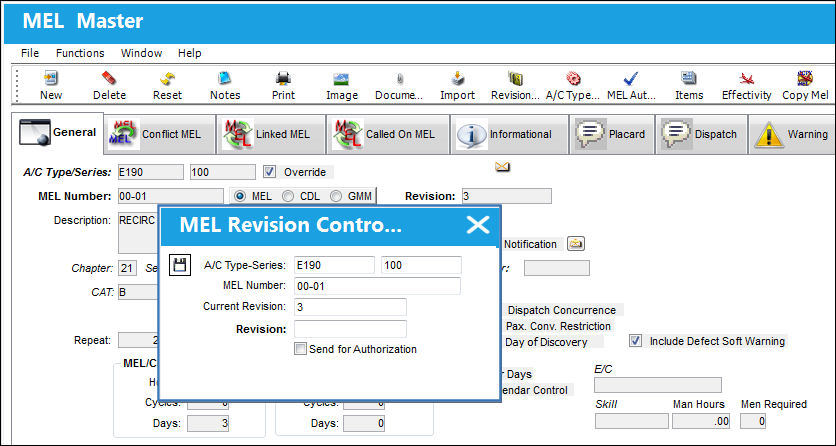Image resolution: width=836 pixels, height=446 pixels.
Task: Toggle the Override checkbox
Action: point(270,172)
